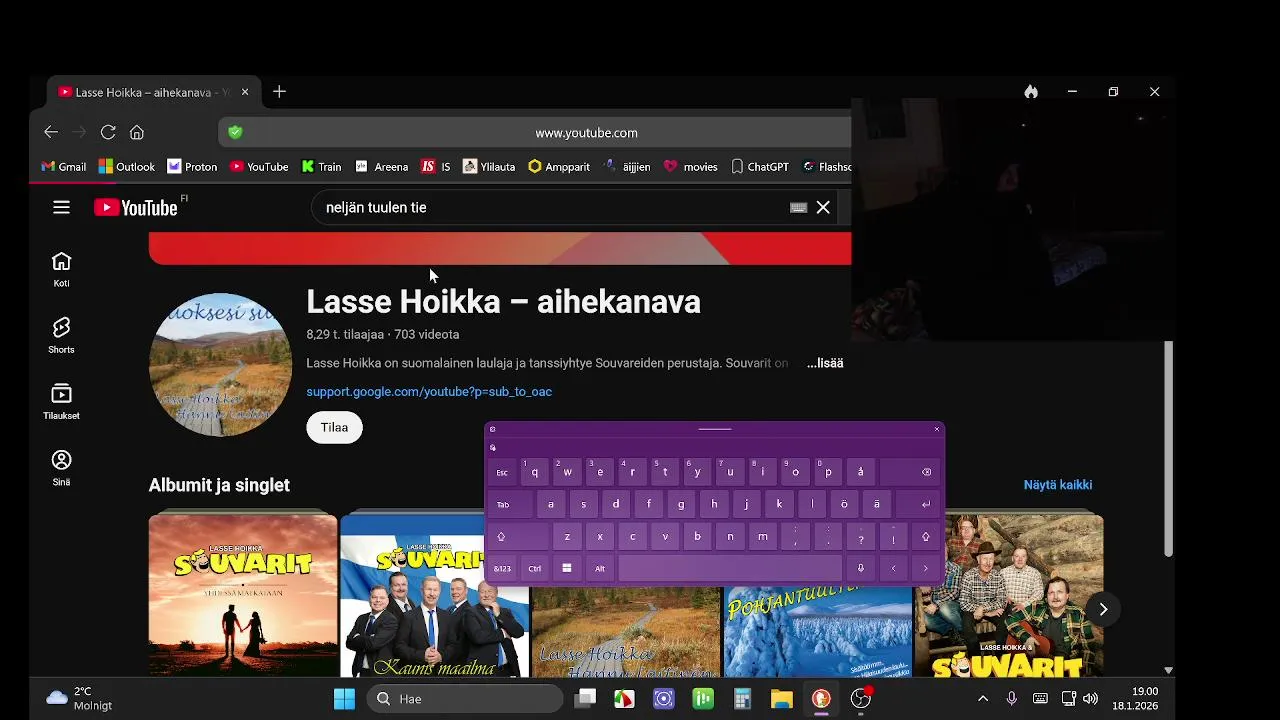1280x720 pixels.
Task: Open movies bookmark
Action: click(x=691, y=167)
